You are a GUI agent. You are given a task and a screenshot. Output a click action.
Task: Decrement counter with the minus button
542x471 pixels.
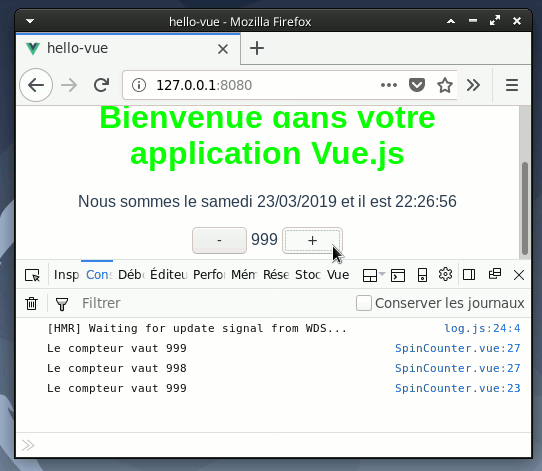(219, 241)
